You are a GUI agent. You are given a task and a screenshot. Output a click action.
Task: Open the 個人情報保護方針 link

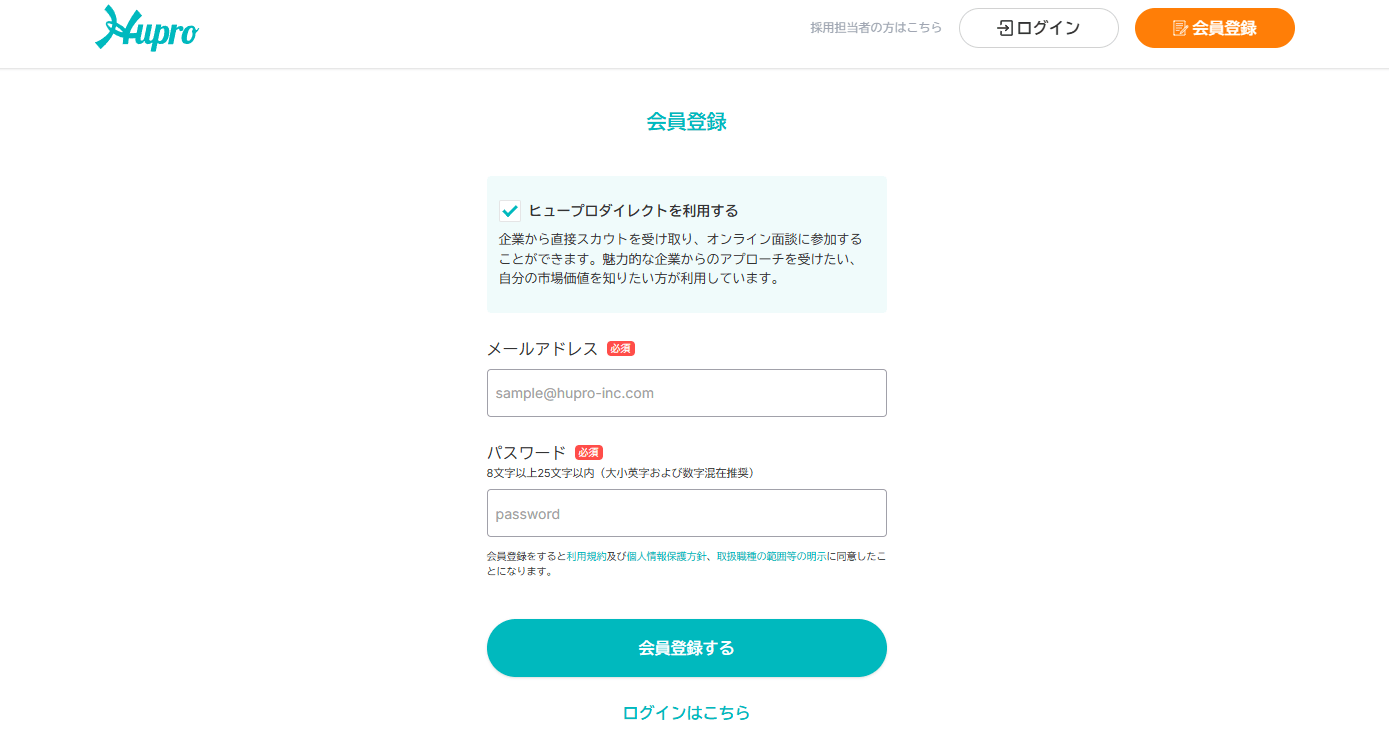(666, 556)
